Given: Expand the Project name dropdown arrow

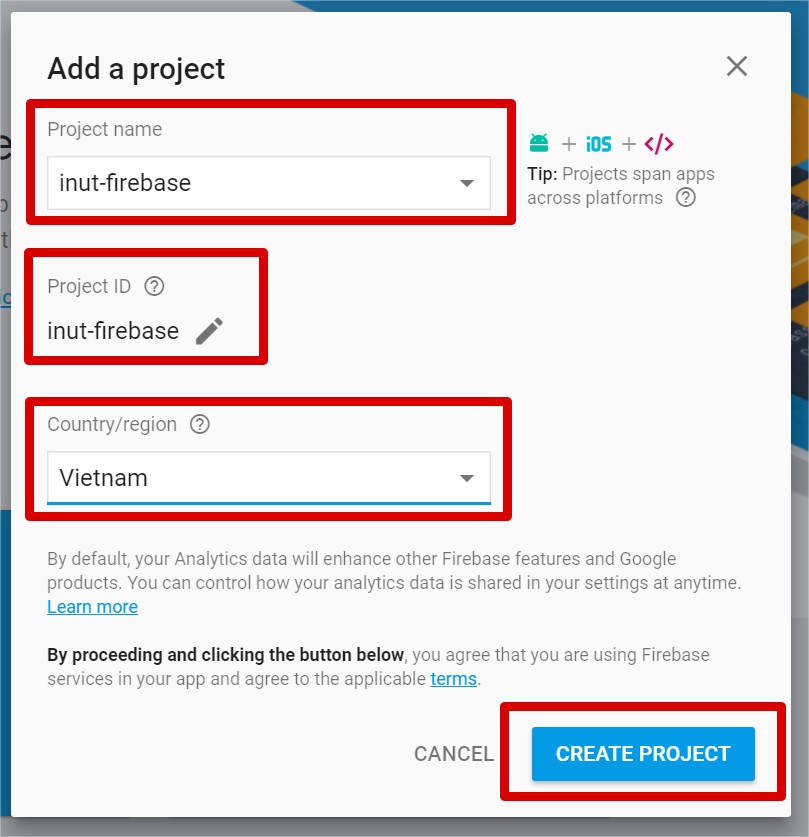Looking at the screenshot, I should point(466,183).
